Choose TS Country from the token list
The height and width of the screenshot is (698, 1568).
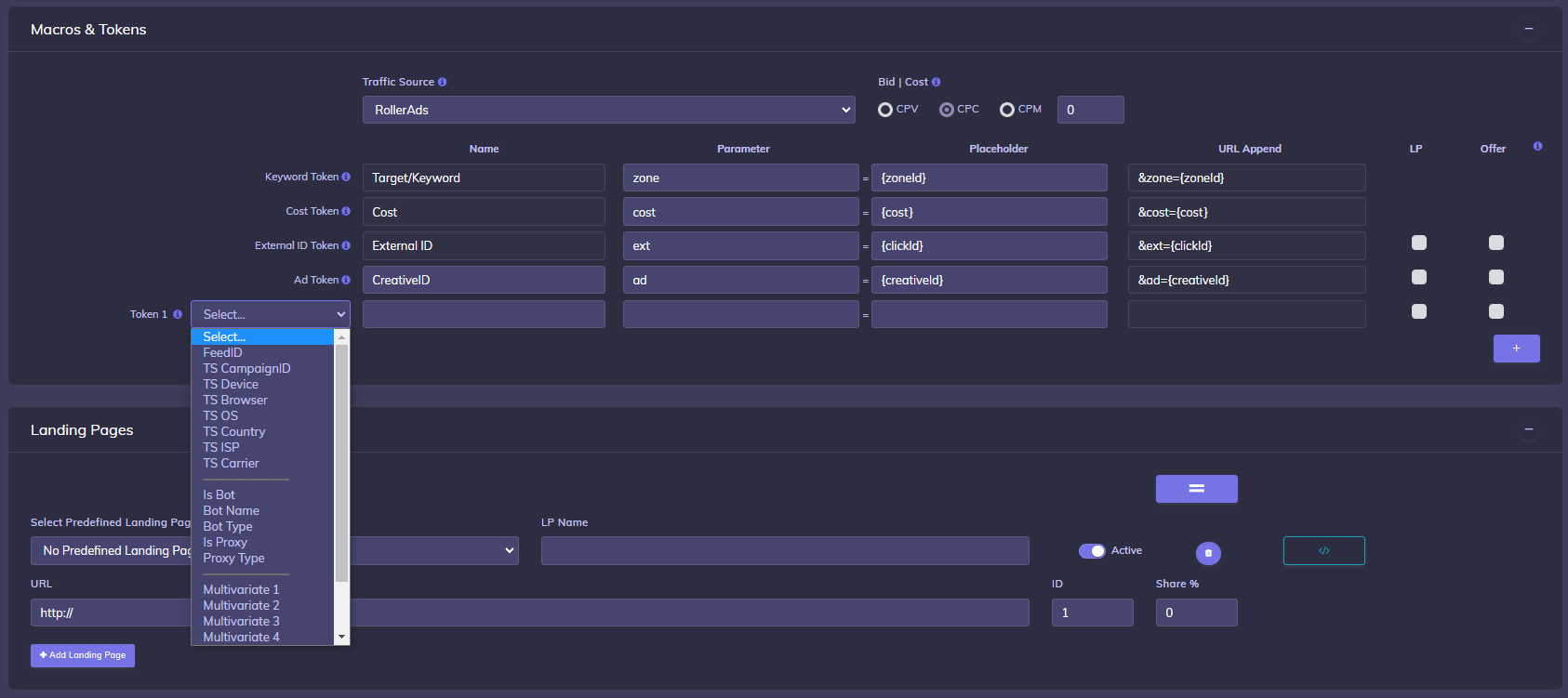click(x=262, y=432)
